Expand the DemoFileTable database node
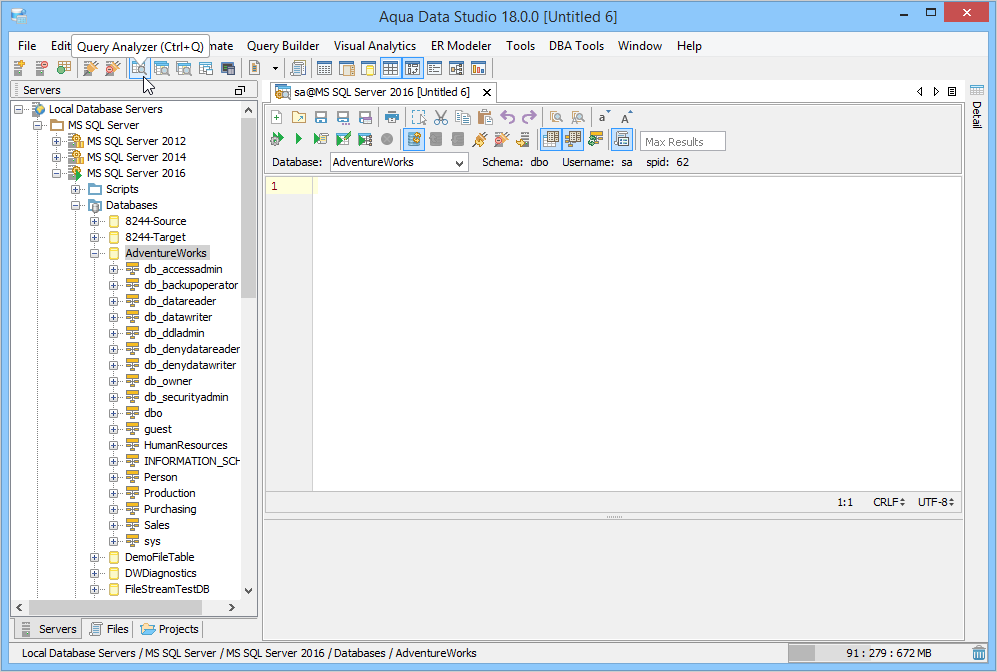The height and width of the screenshot is (672, 997). click(94, 557)
